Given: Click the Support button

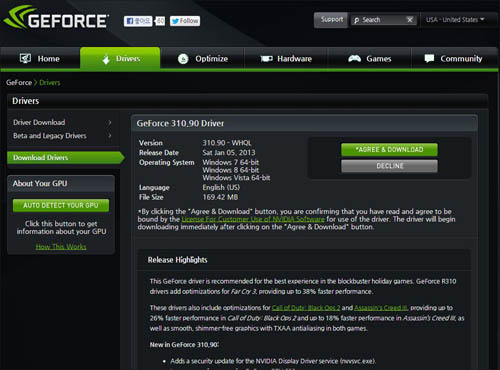Looking at the screenshot, I should pos(331,20).
